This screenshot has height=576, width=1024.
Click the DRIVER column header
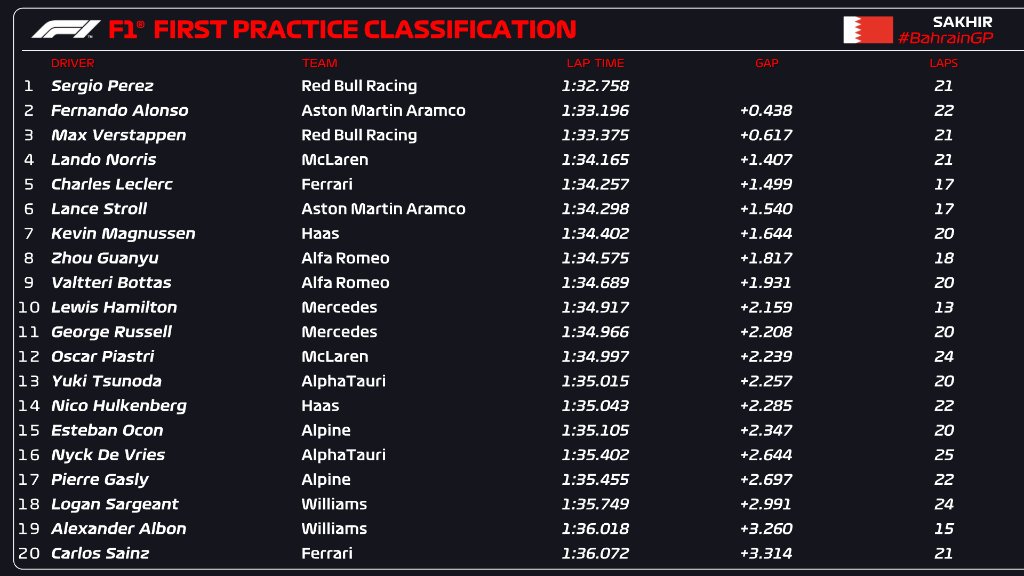pos(72,63)
